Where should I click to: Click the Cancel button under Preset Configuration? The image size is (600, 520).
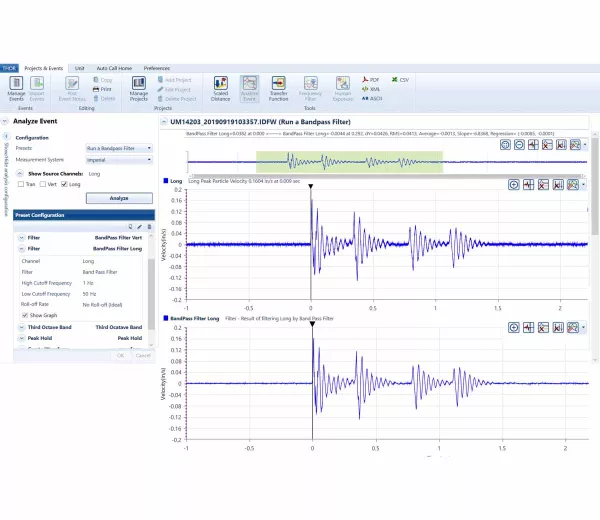tap(143, 355)
